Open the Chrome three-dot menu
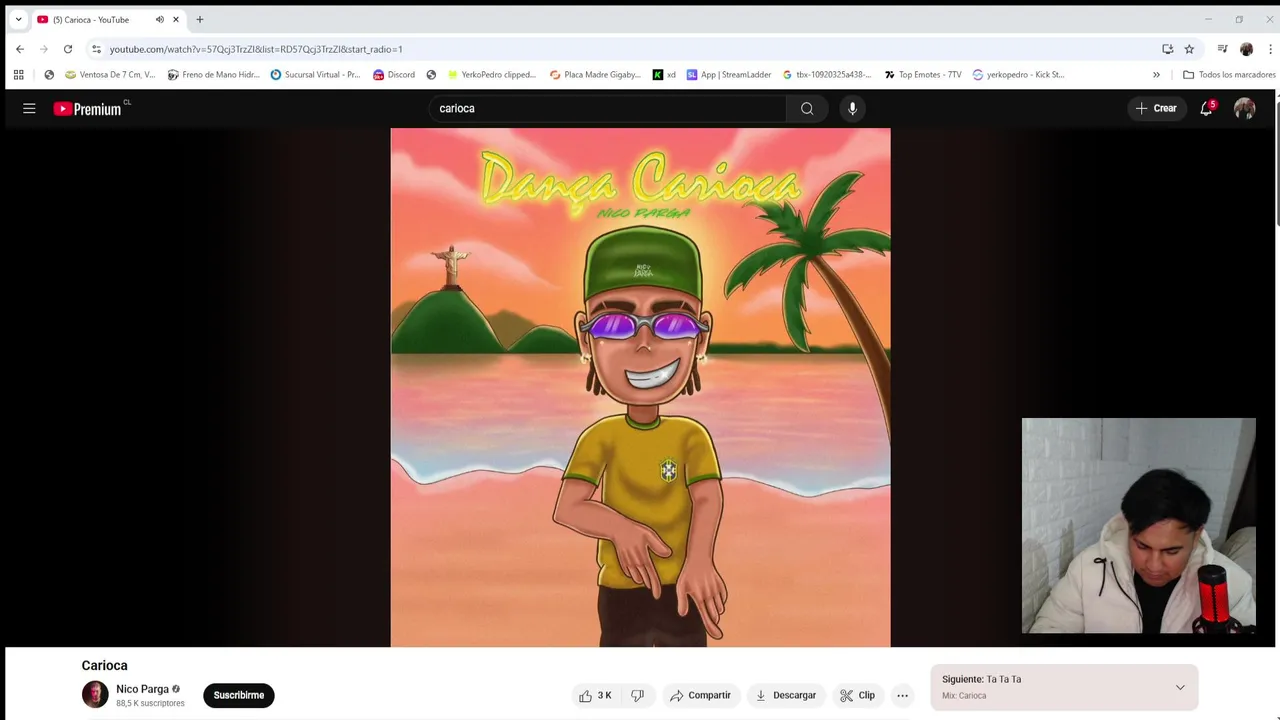This screenshot has width=1280, height=720. [x=1271, y=49]
